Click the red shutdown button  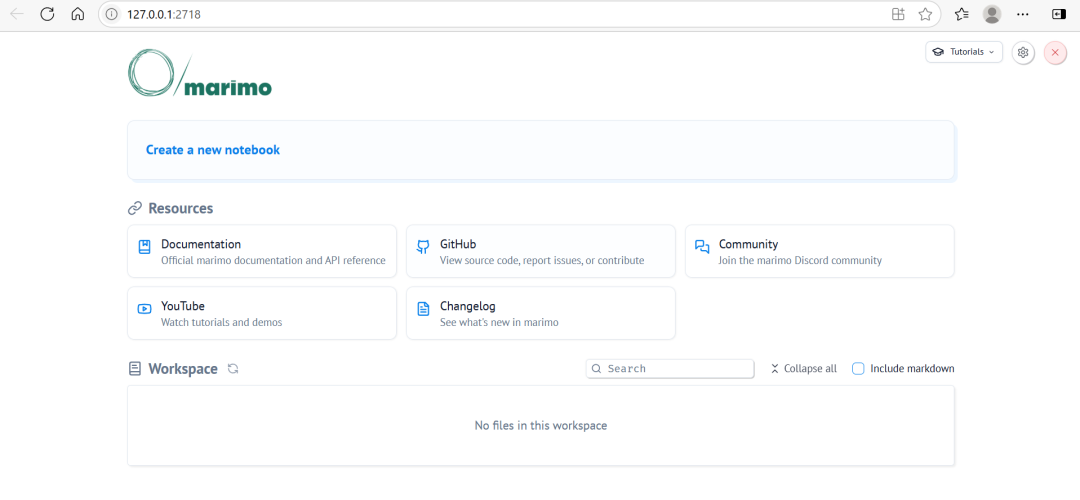click(1055, 52)
